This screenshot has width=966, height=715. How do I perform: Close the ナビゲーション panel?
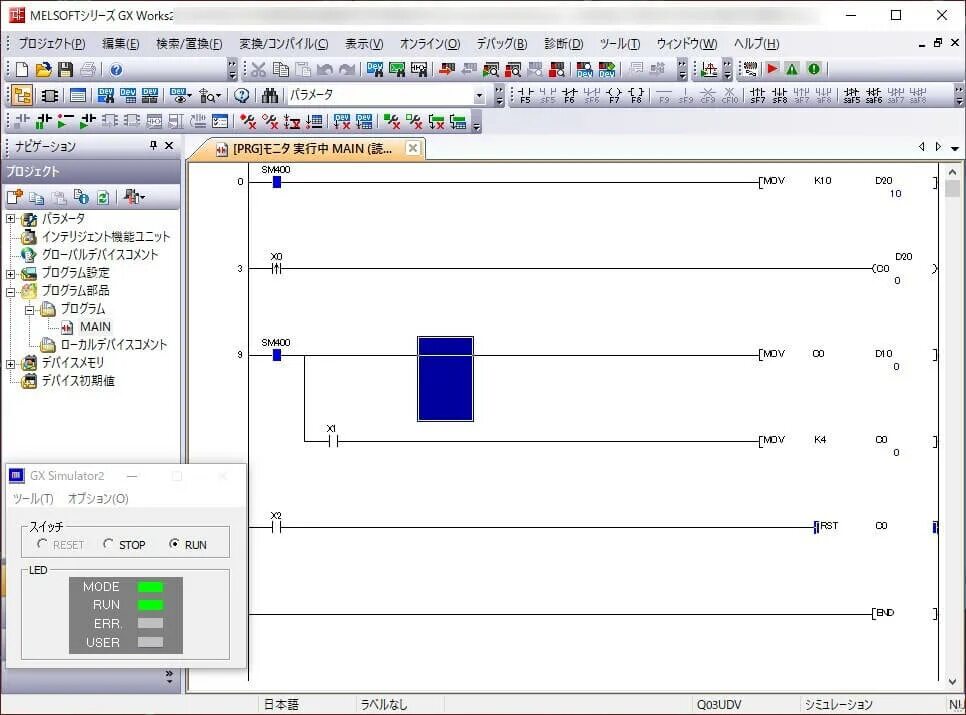(x=169, y=145)
